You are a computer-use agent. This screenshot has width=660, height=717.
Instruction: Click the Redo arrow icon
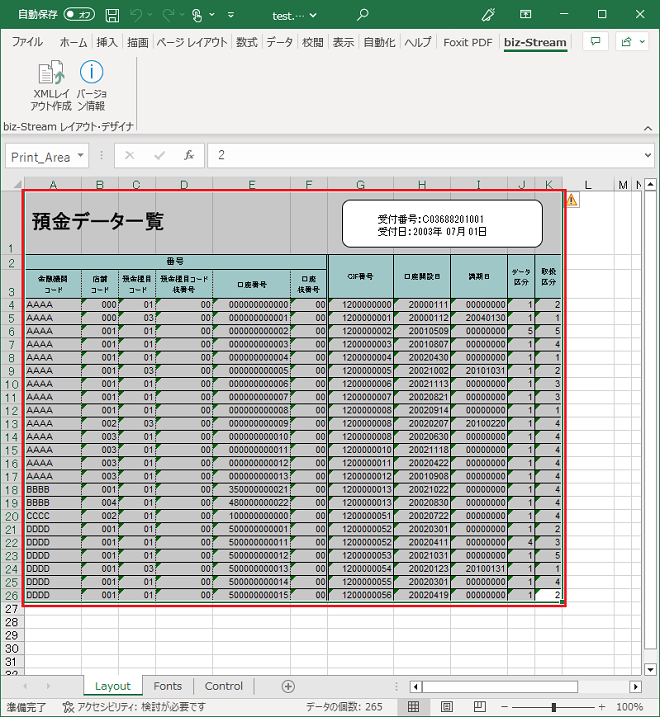click(x=168, y=15)
